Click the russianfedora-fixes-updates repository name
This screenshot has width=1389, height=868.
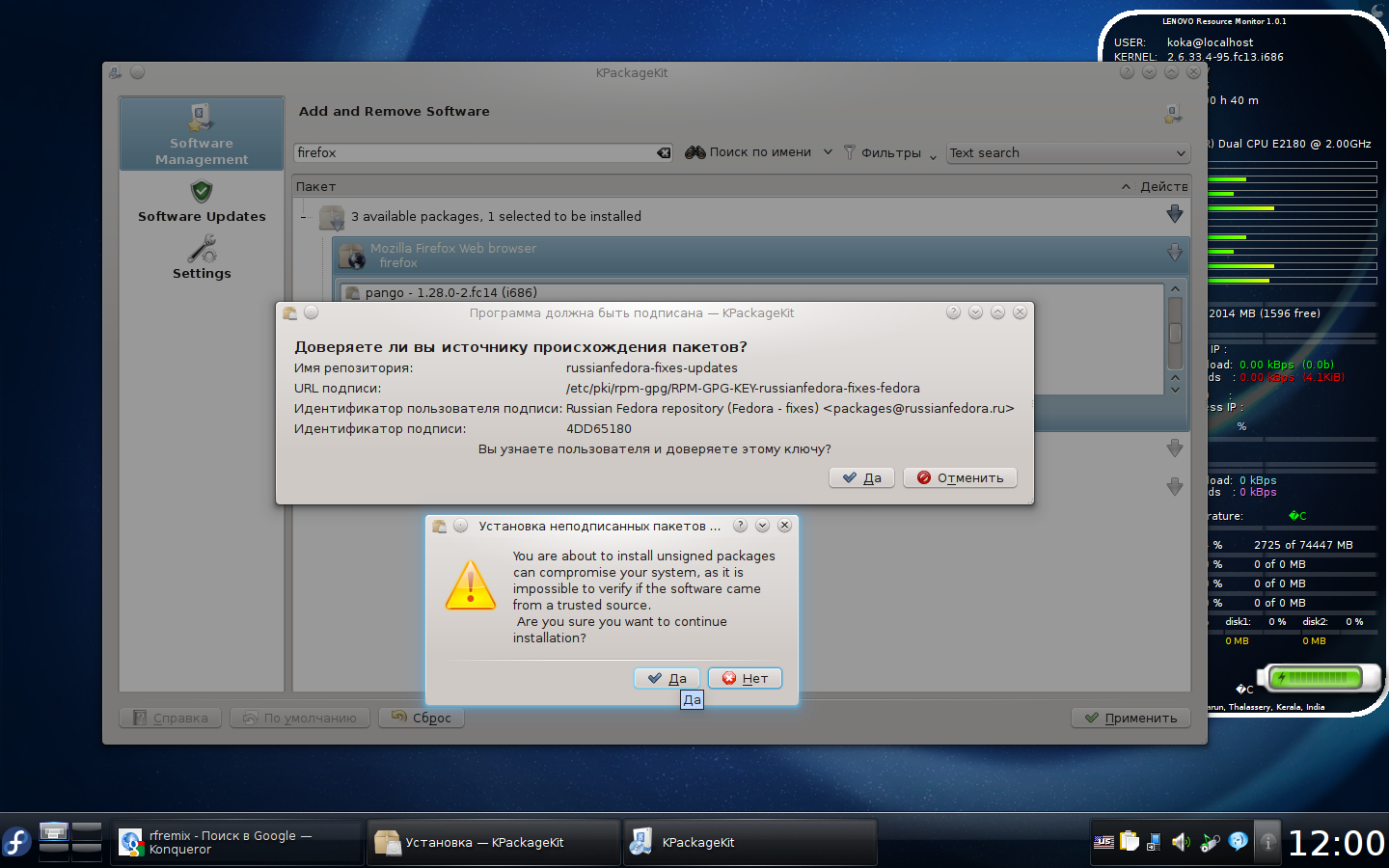[652, 367]
